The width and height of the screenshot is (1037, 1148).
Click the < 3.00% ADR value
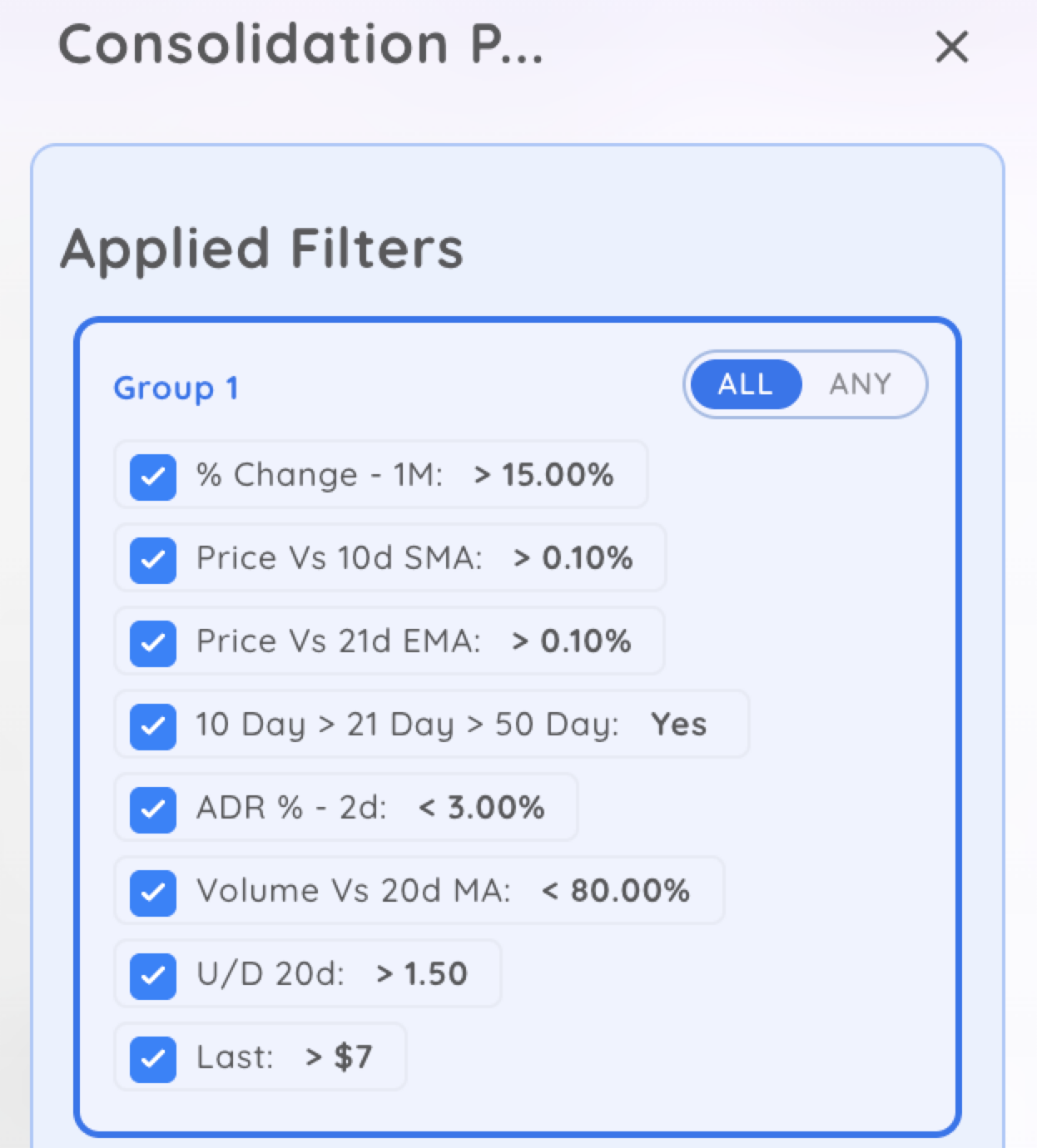pyautogui.click(x=482, y=808)
